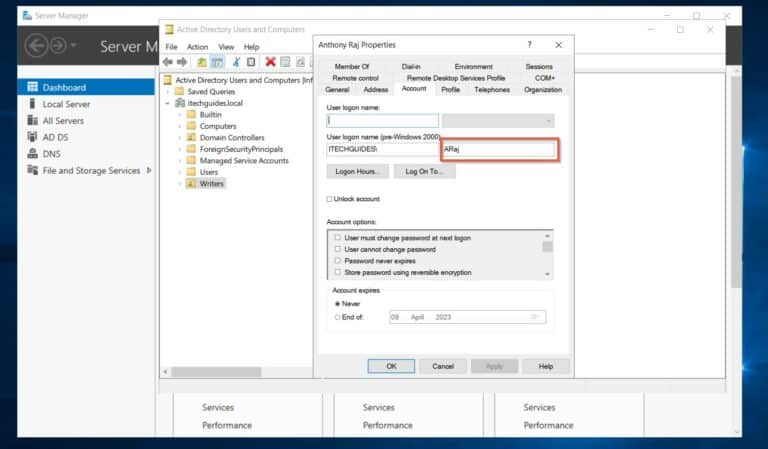Click the ARaj pre-Windows 2000 logon field
Screen dimensions: 768x449
coord(499,149)
